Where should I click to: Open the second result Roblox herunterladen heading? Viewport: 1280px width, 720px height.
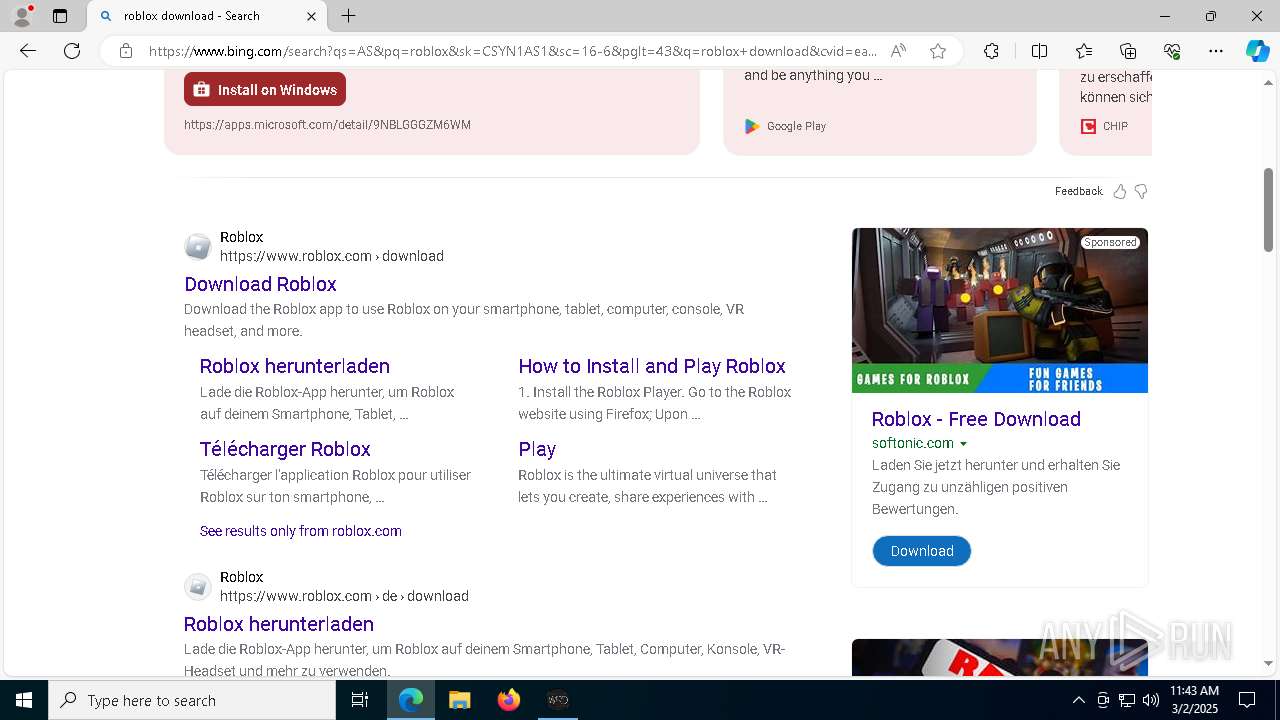pyautogui.click(x=278, y=624)
